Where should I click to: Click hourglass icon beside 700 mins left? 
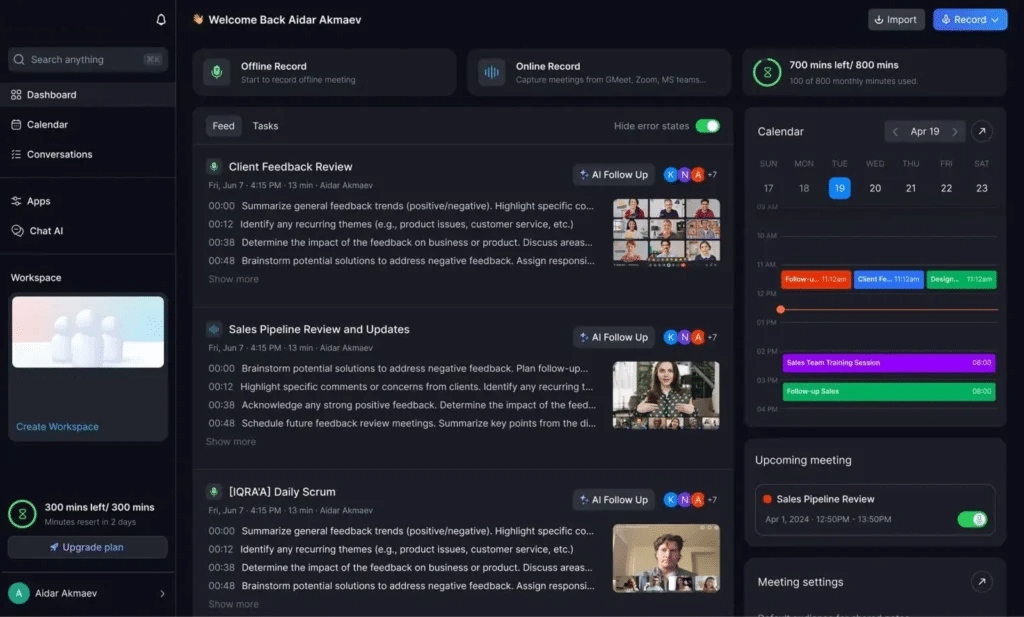pos(767,72)
